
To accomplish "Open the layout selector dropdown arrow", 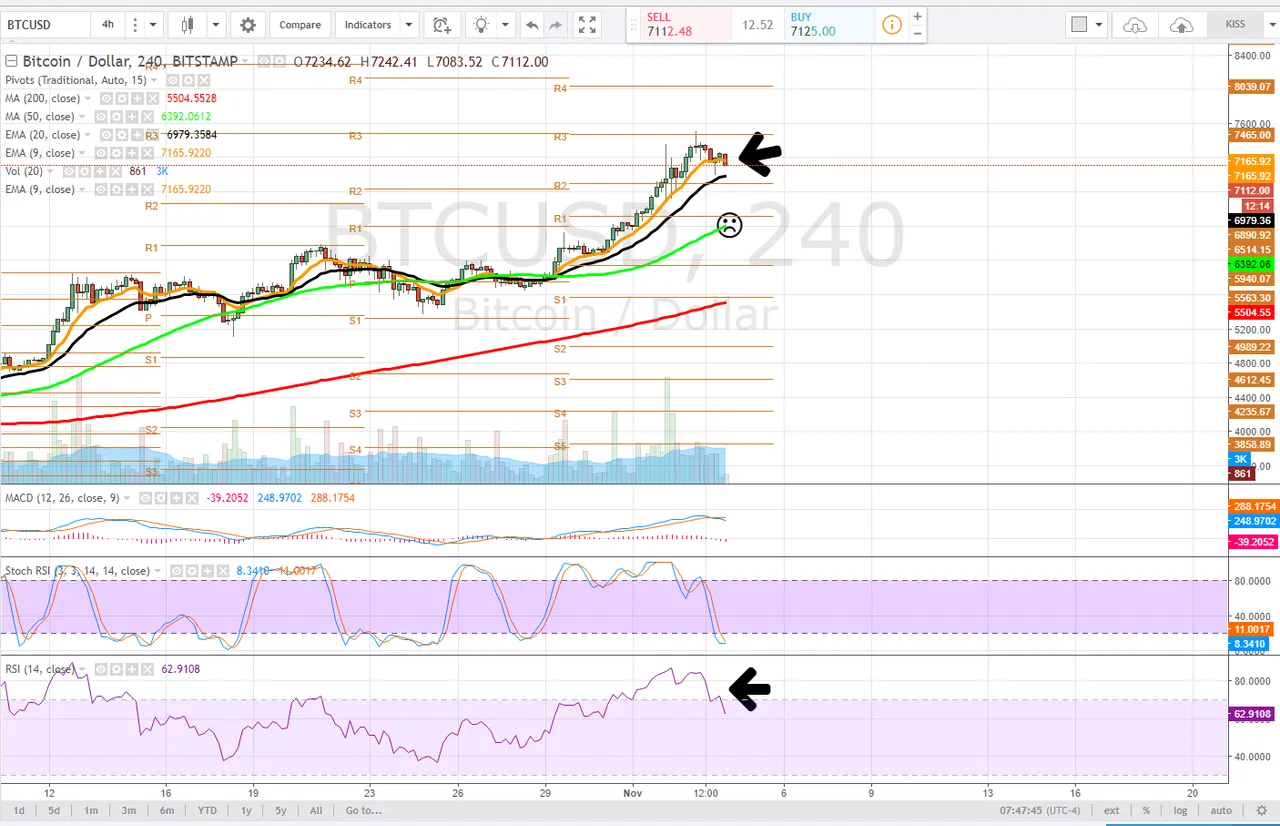I will pyautogui.click(x=1100, y=25).
